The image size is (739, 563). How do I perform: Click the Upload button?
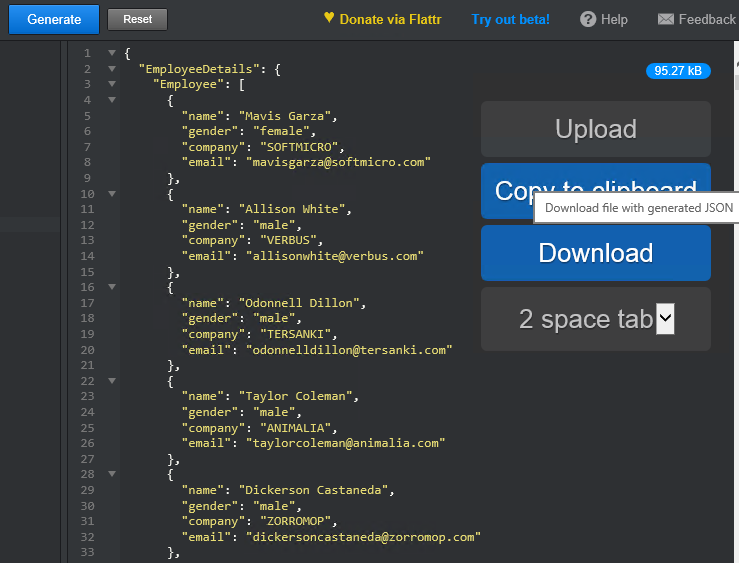pos(596,129)
